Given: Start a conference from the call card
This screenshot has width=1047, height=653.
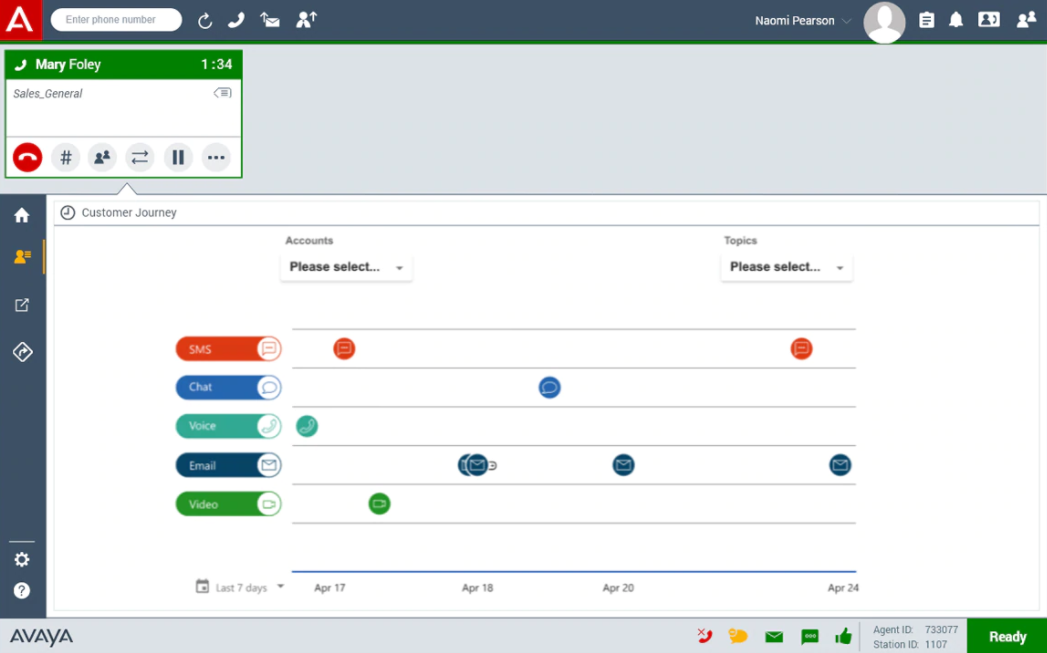Looking at the screenshot, I should [102, 157].
